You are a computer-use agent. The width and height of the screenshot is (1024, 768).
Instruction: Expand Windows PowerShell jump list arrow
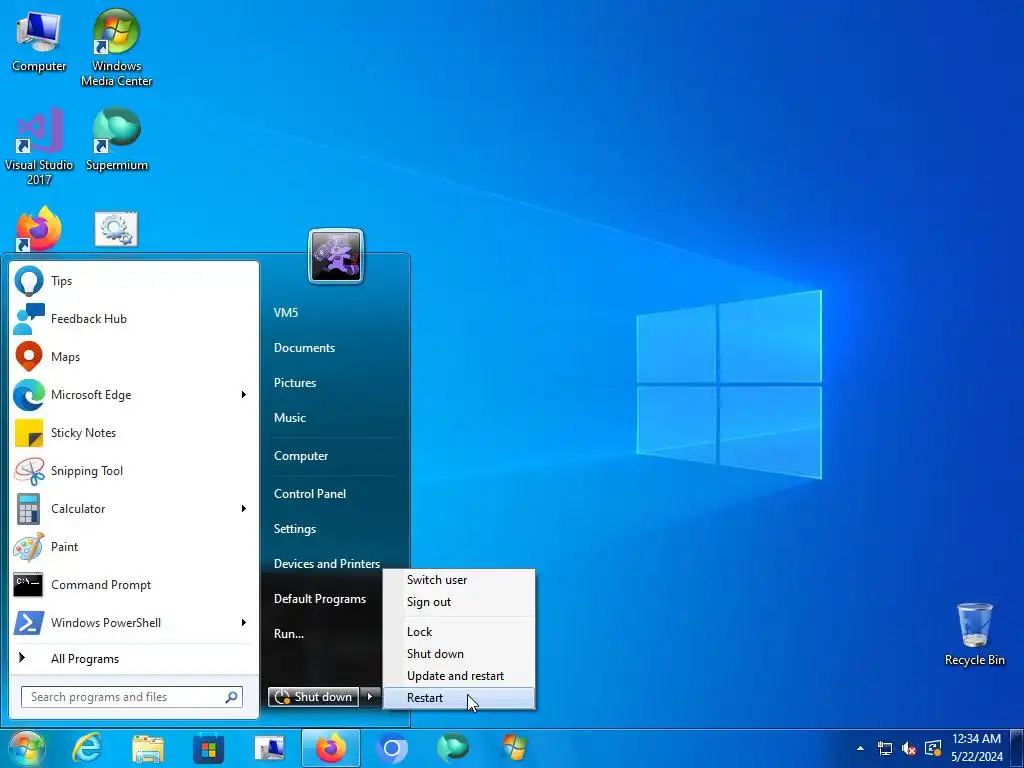[x=244, y=622]
